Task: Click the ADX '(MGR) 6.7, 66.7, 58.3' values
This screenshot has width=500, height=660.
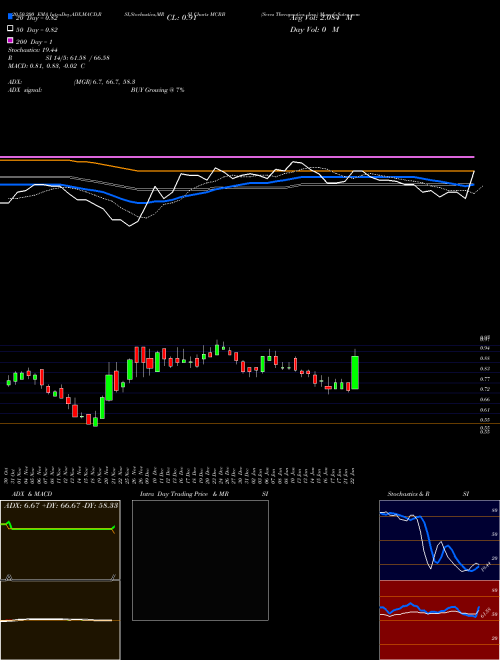Action: [104, 82]
